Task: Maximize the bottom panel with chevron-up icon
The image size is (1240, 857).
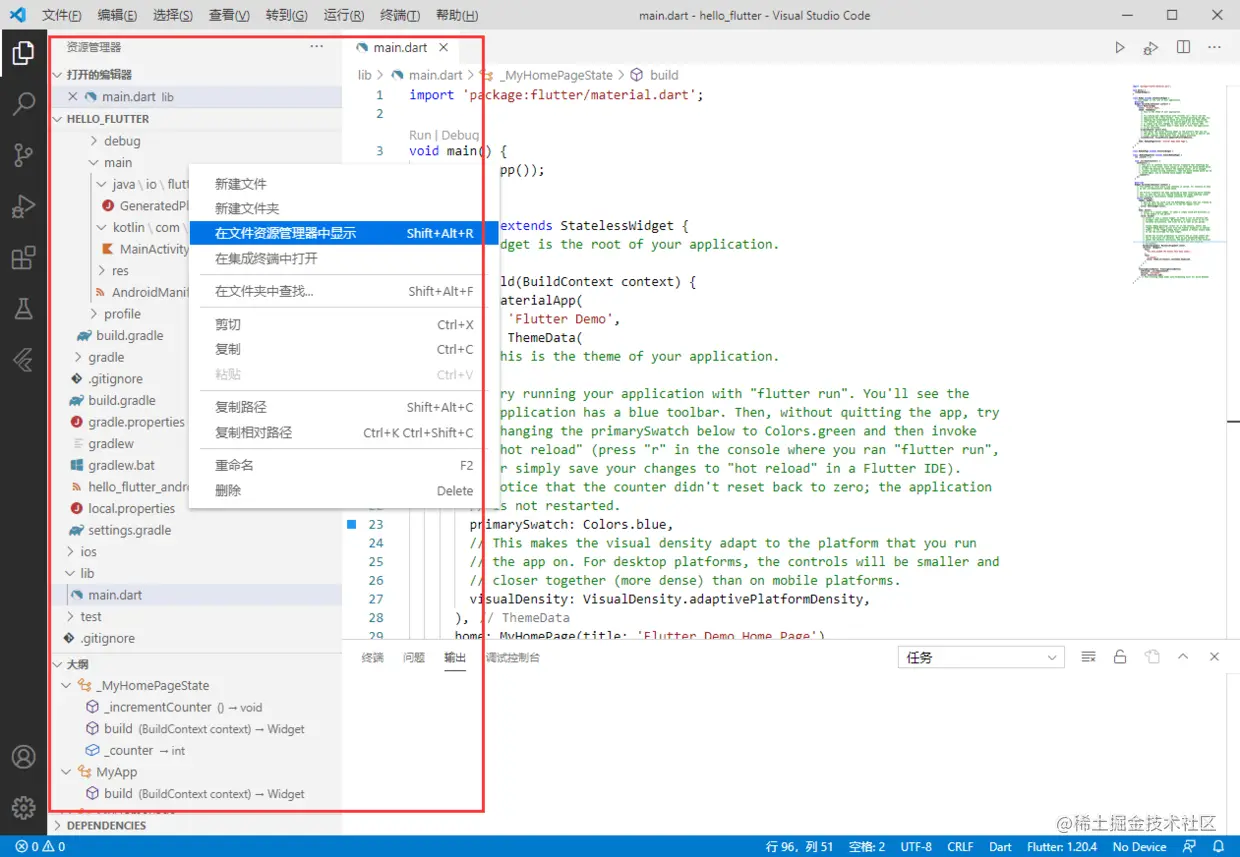Action: tap(1183, 657)
